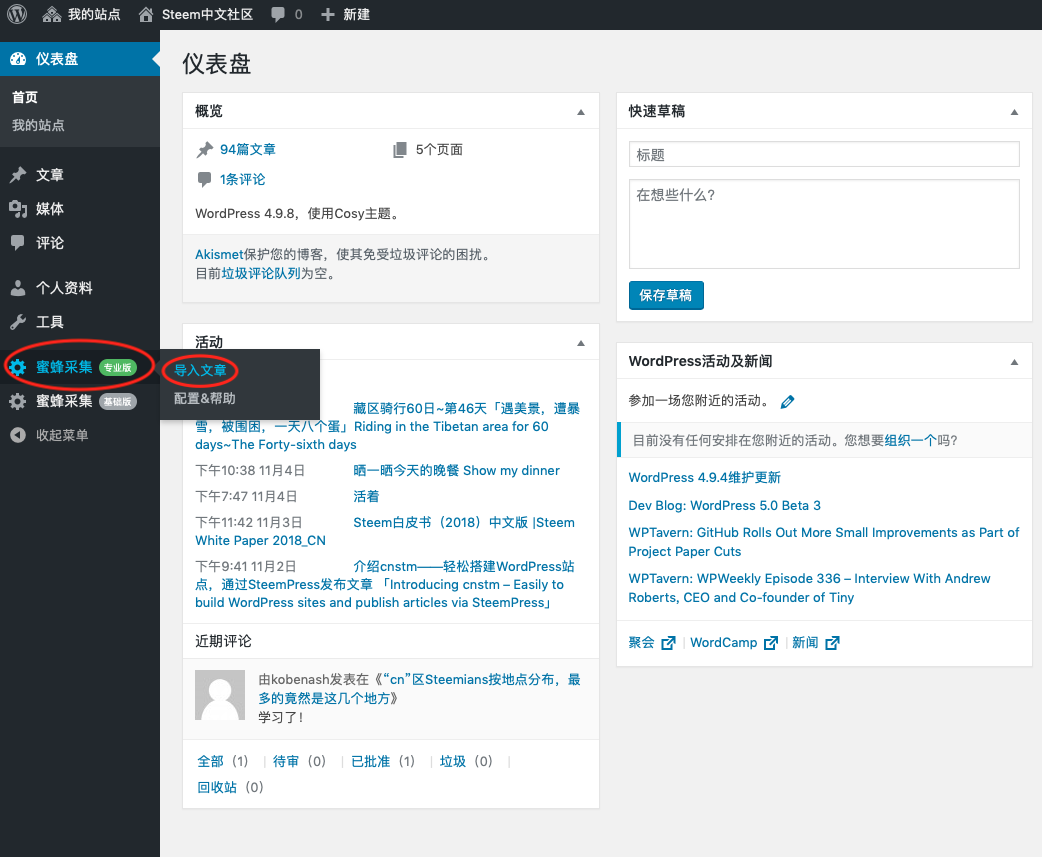Screen dimensions: 1042x857
Task: Collapse the 快速草稿 panel
Action: coord(1014,112)
